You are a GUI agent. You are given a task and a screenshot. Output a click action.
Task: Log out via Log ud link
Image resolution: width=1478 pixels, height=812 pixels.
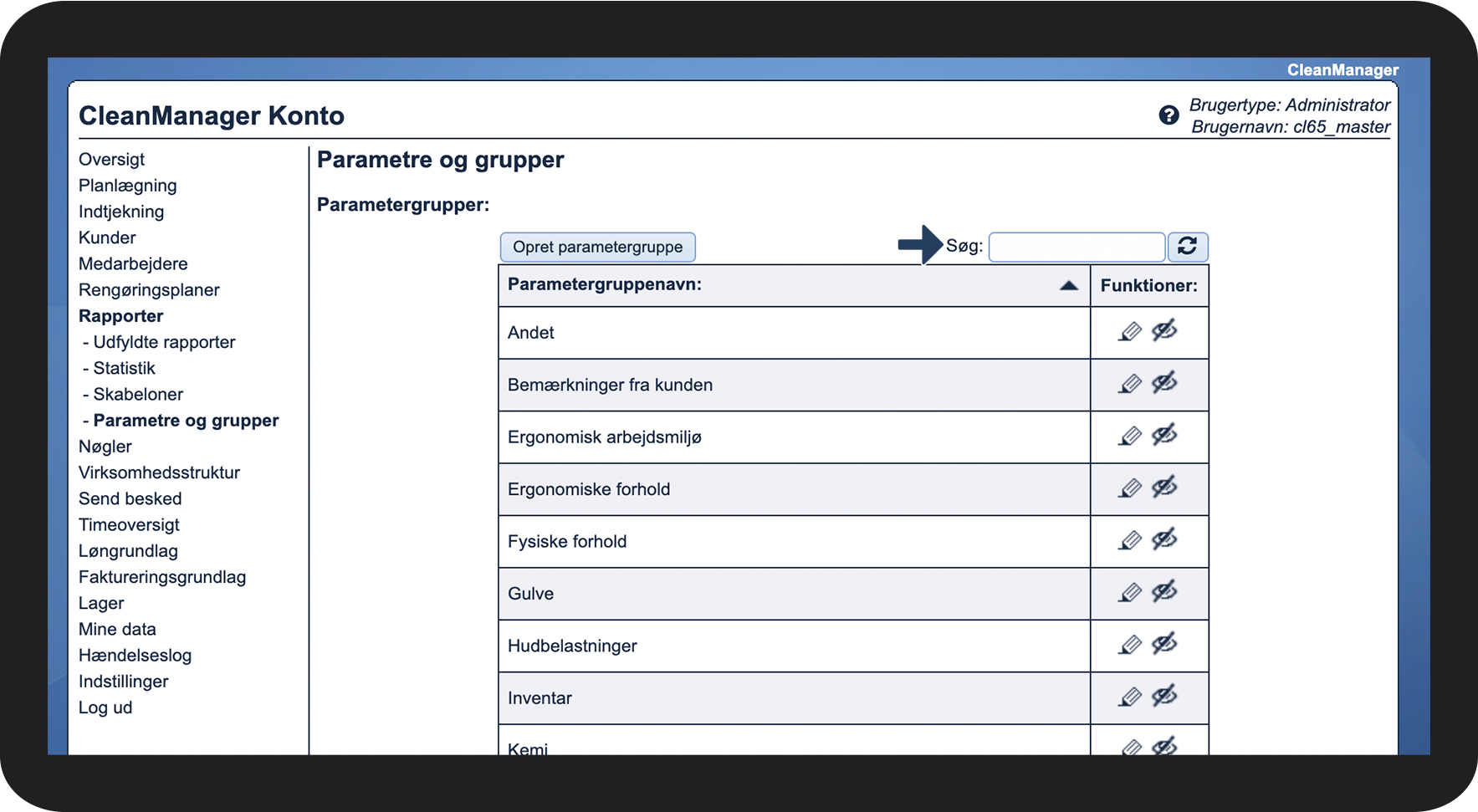pyautogui.click(x=105, y=707)
